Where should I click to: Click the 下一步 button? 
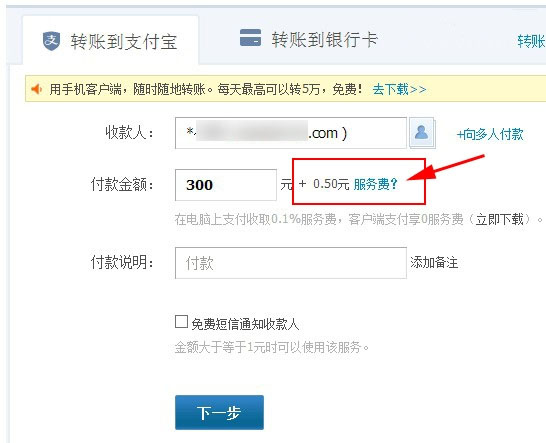[219, 412]
